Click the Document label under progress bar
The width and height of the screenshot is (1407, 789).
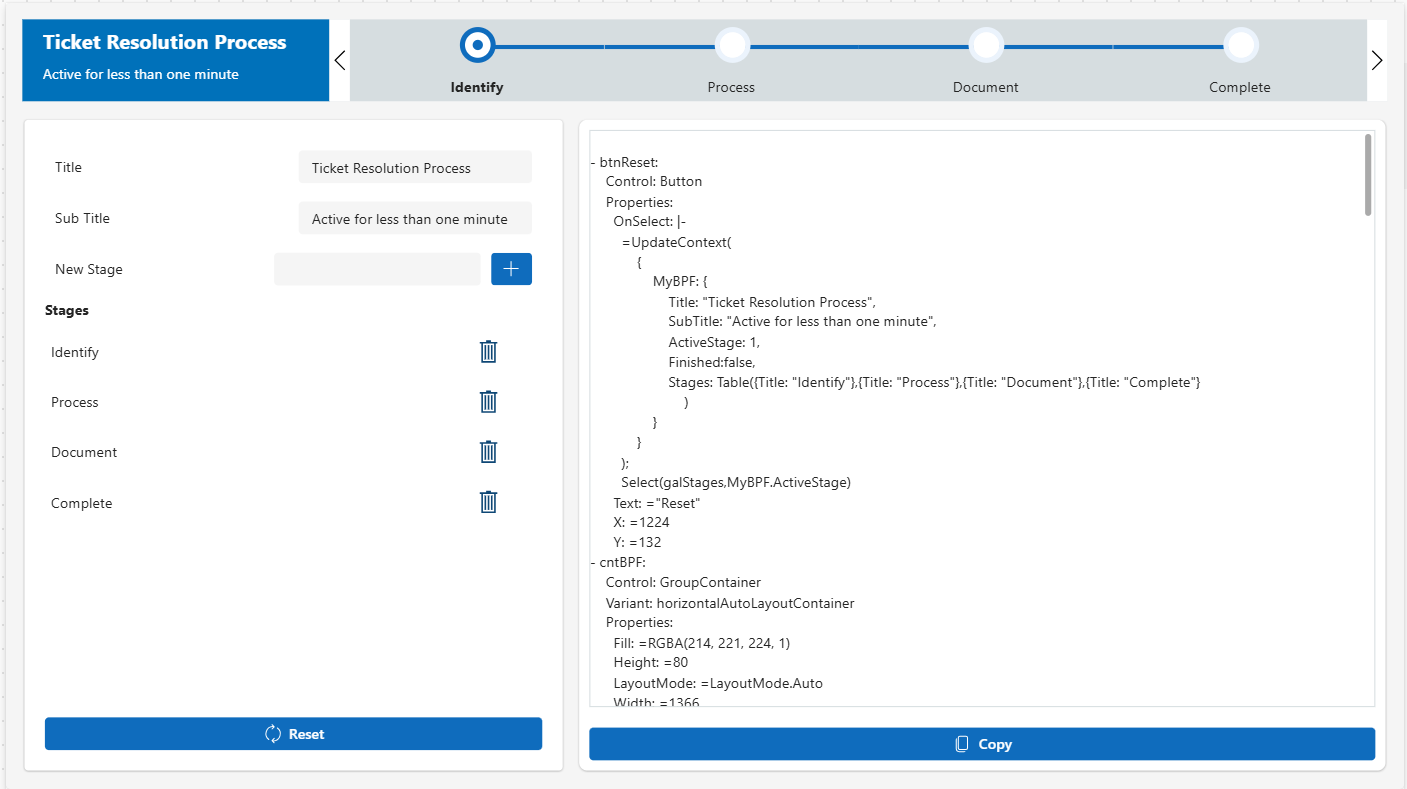click(986, 87)
